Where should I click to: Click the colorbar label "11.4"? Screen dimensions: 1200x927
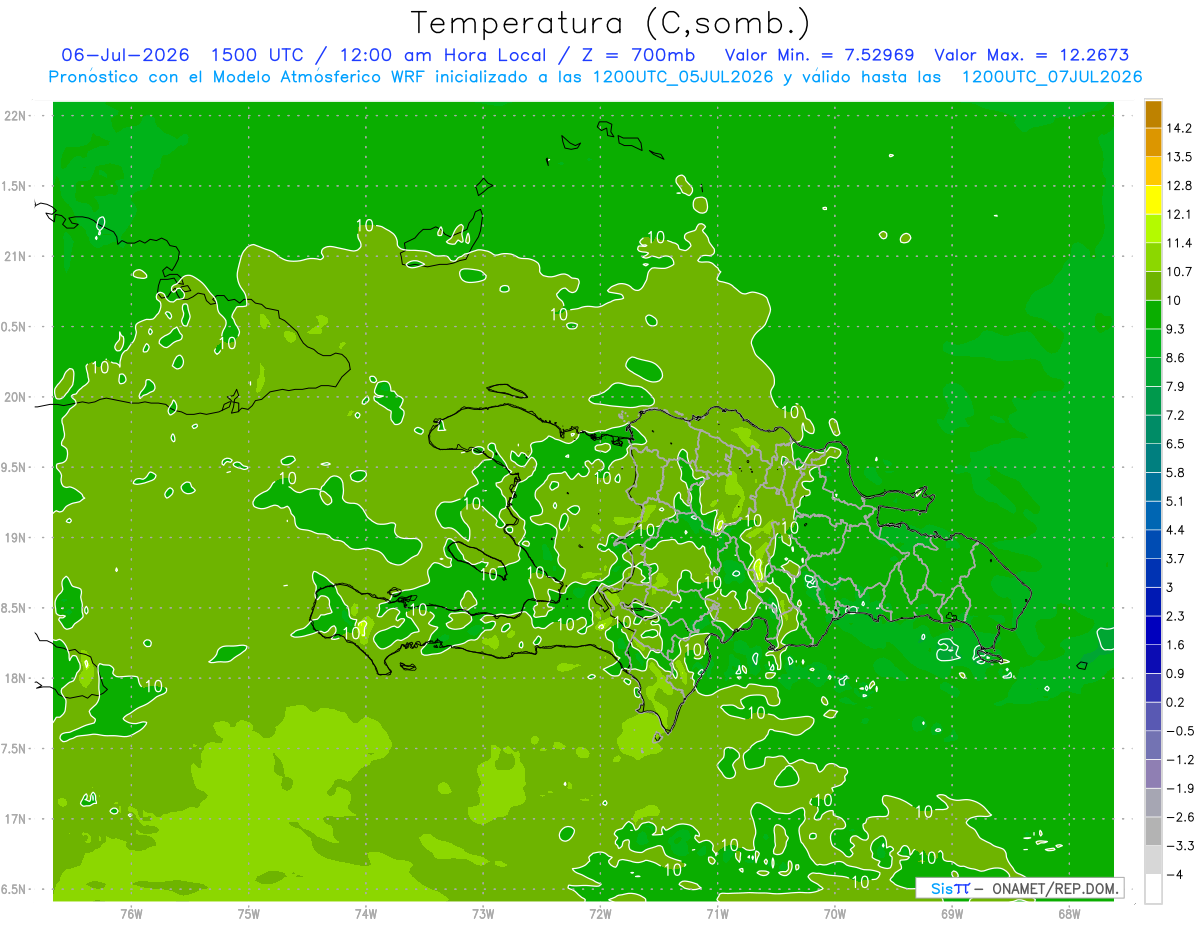(x=1180, y=243)
